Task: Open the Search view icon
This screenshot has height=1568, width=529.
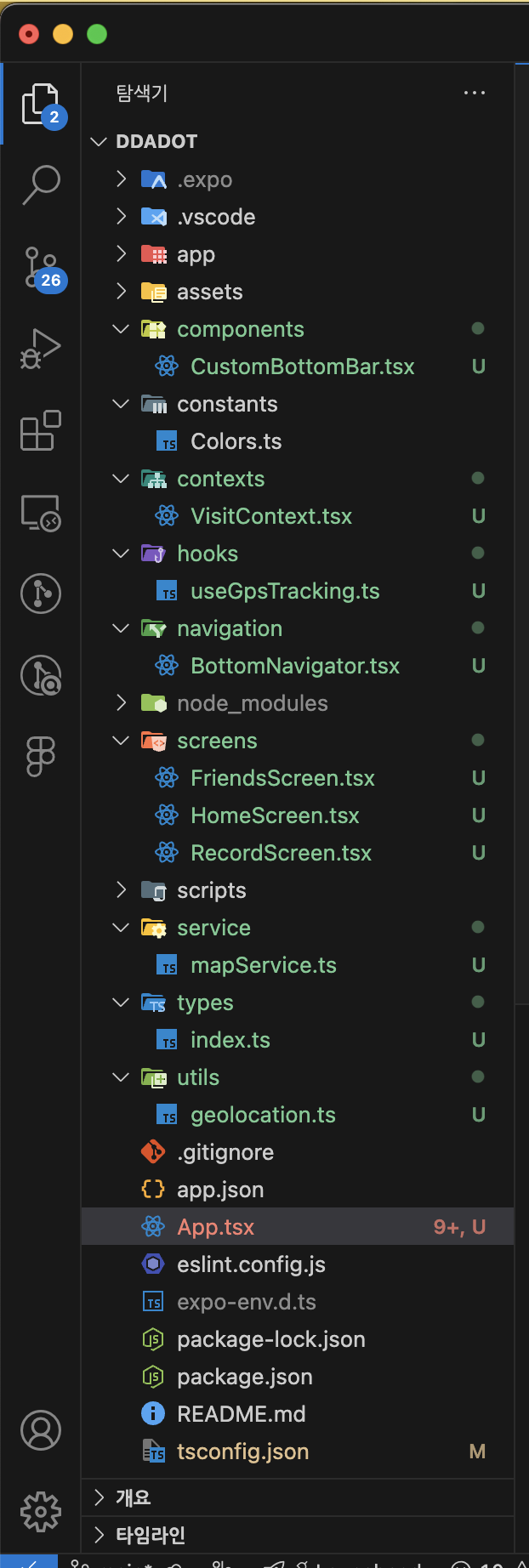Action: pos(41,185)
